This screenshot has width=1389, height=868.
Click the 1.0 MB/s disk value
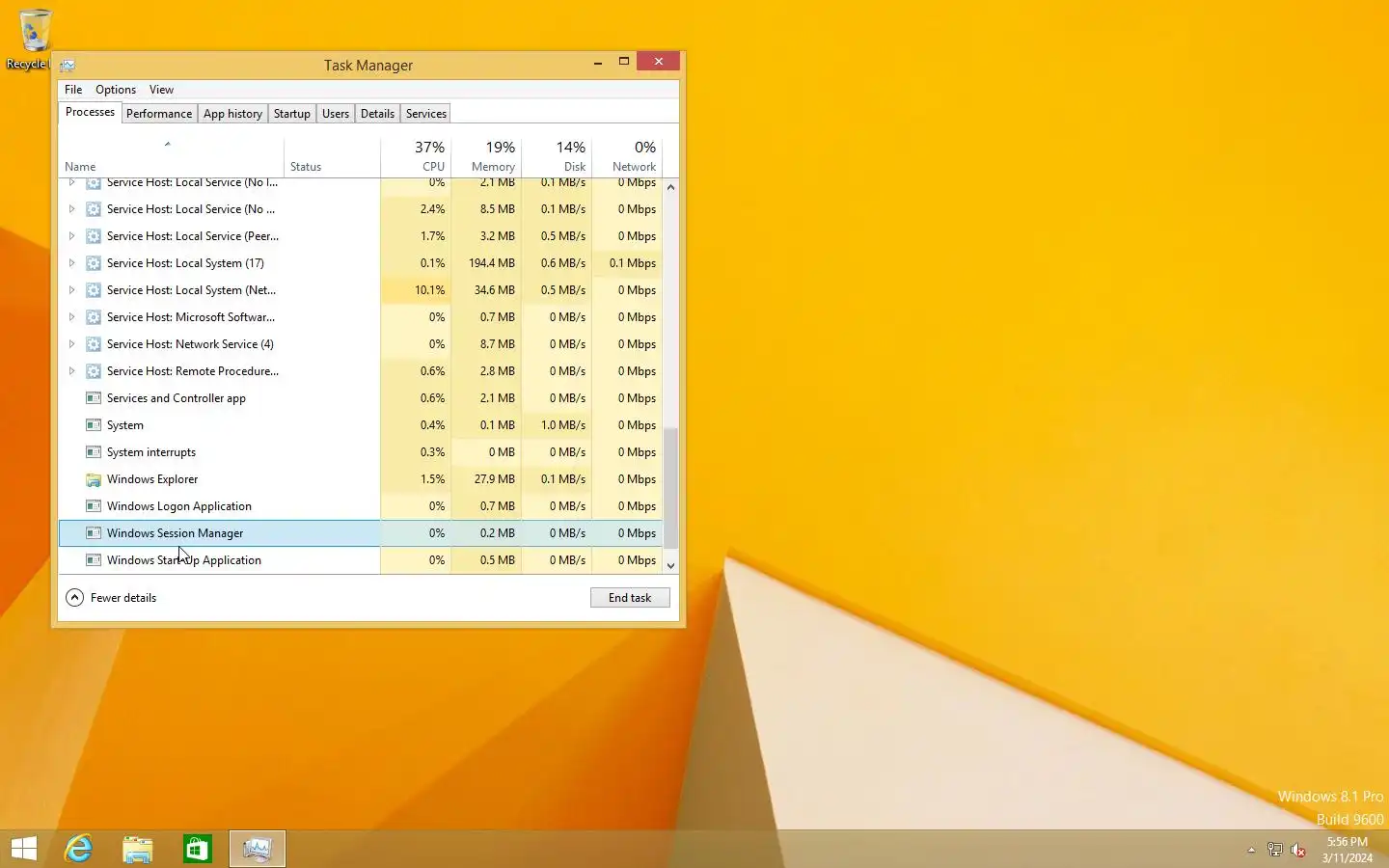[x=563, y=425]
